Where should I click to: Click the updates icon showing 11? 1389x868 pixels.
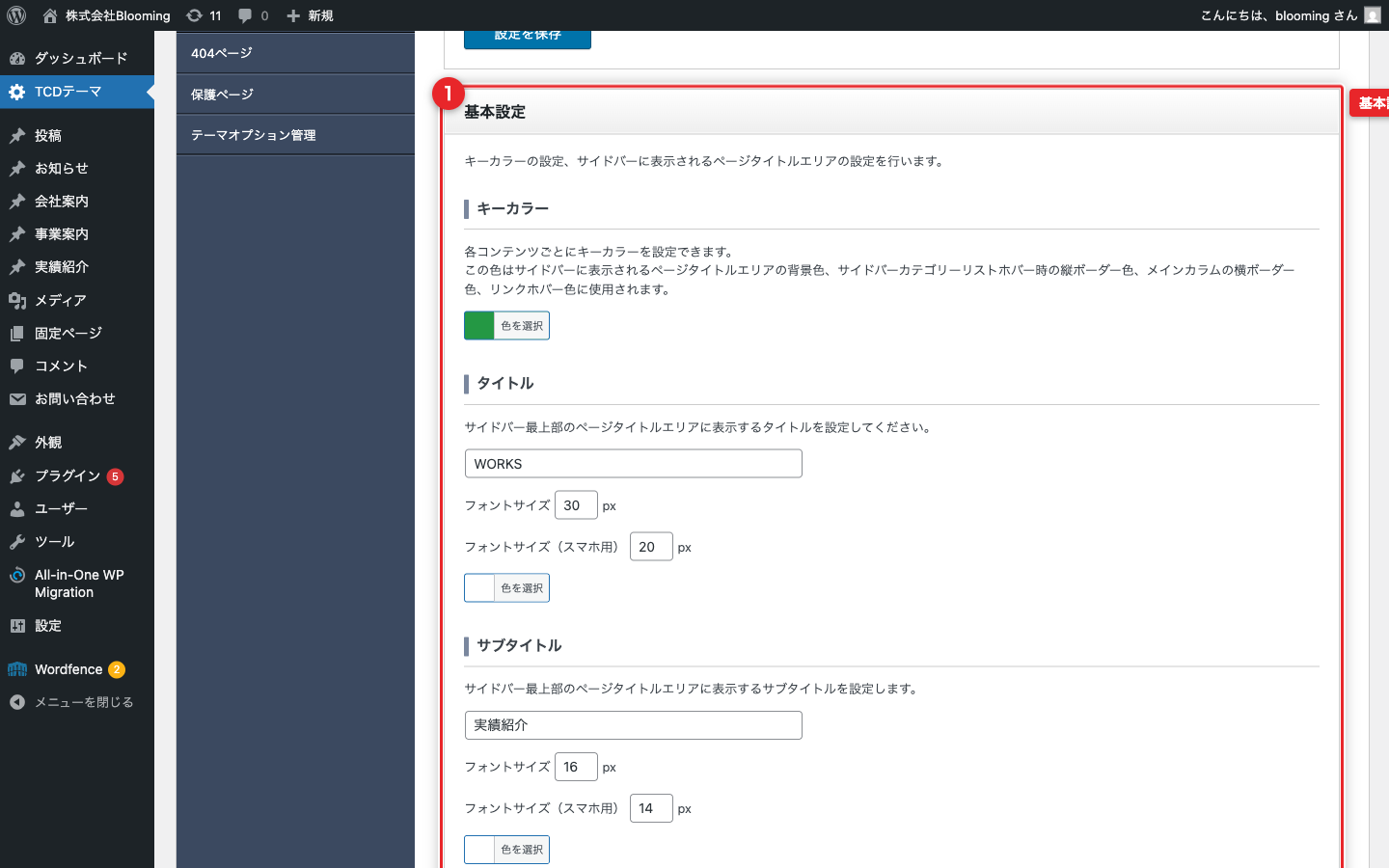click(x=194, y=15)
